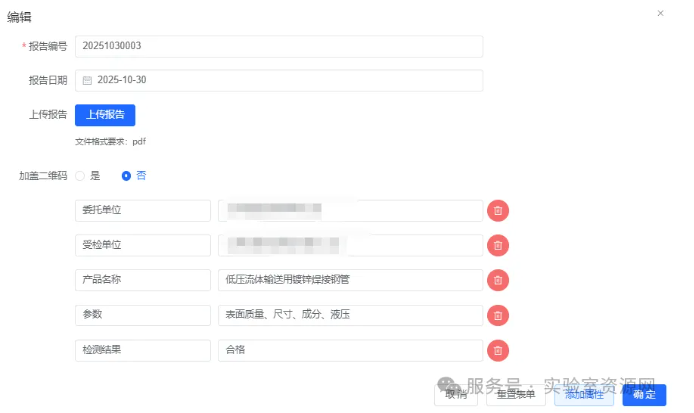Select 否 for 加盖二维码
The height and width of the screenshot is (413, 694).
click(x=126, y=175)
